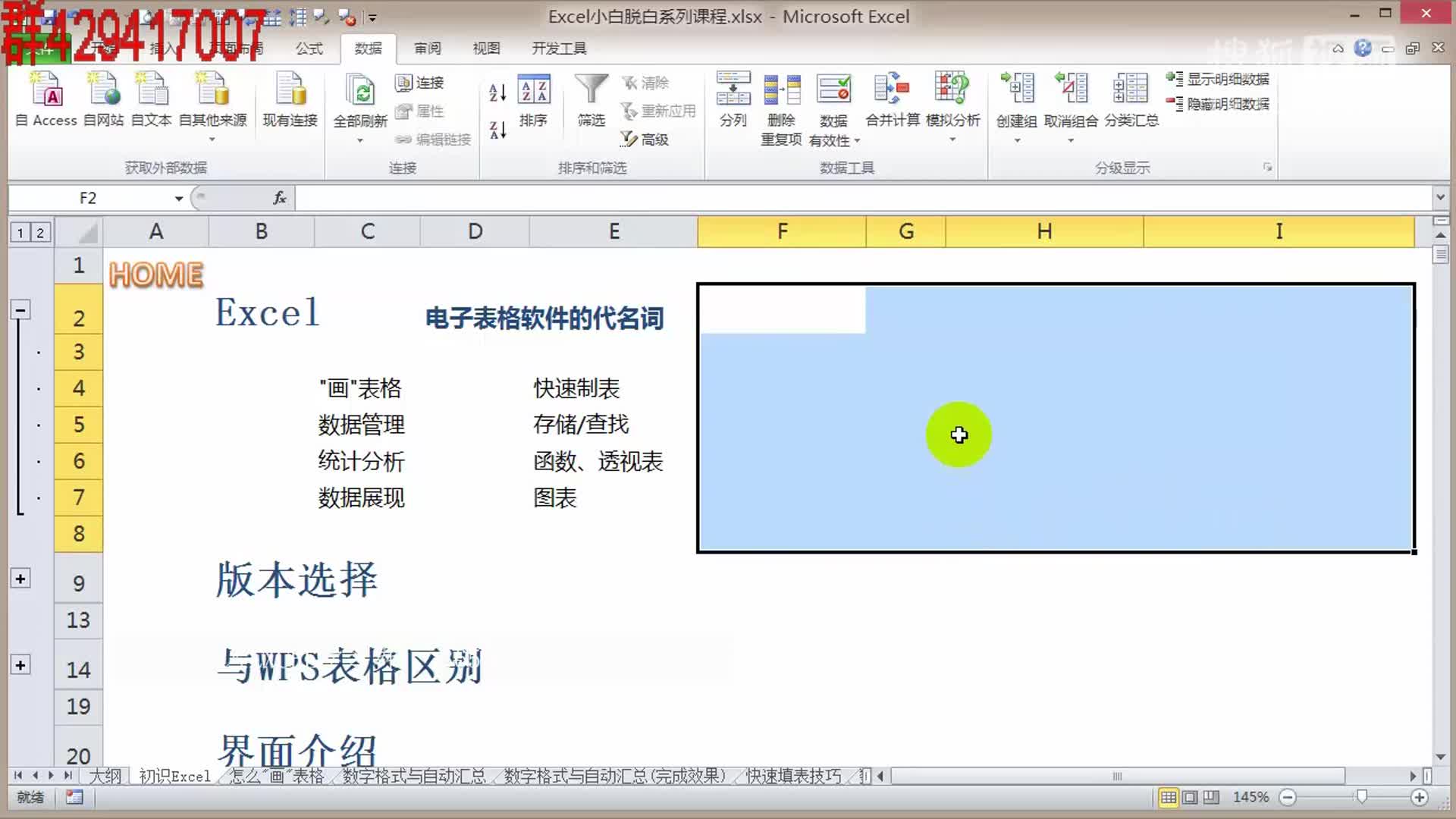This screenshot has height=819, width=1456.
Task: Open the Formulas (公式) tab
Action: click(x=309, y=48)
